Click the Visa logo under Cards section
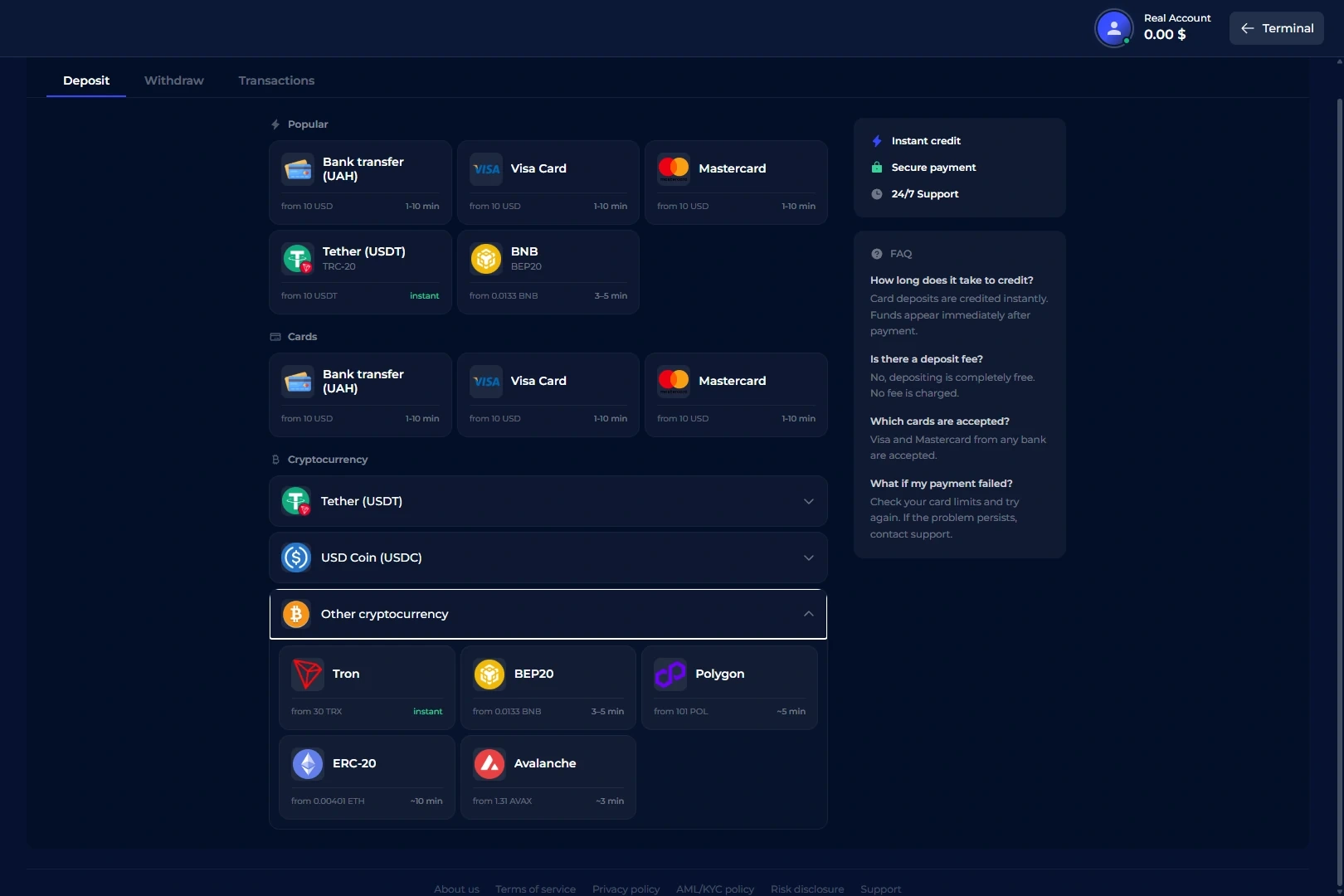The image size is (1344, 896). click(486, 382)
